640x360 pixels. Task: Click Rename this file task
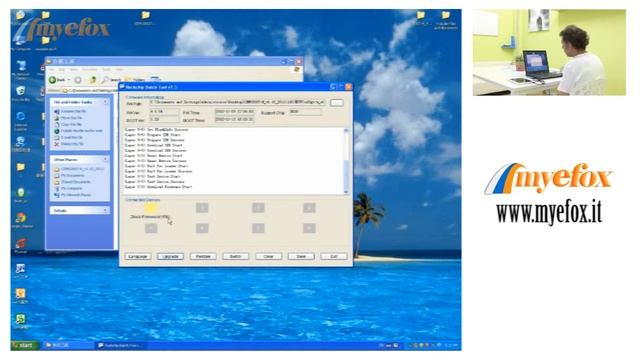click(x=70, y=111)
